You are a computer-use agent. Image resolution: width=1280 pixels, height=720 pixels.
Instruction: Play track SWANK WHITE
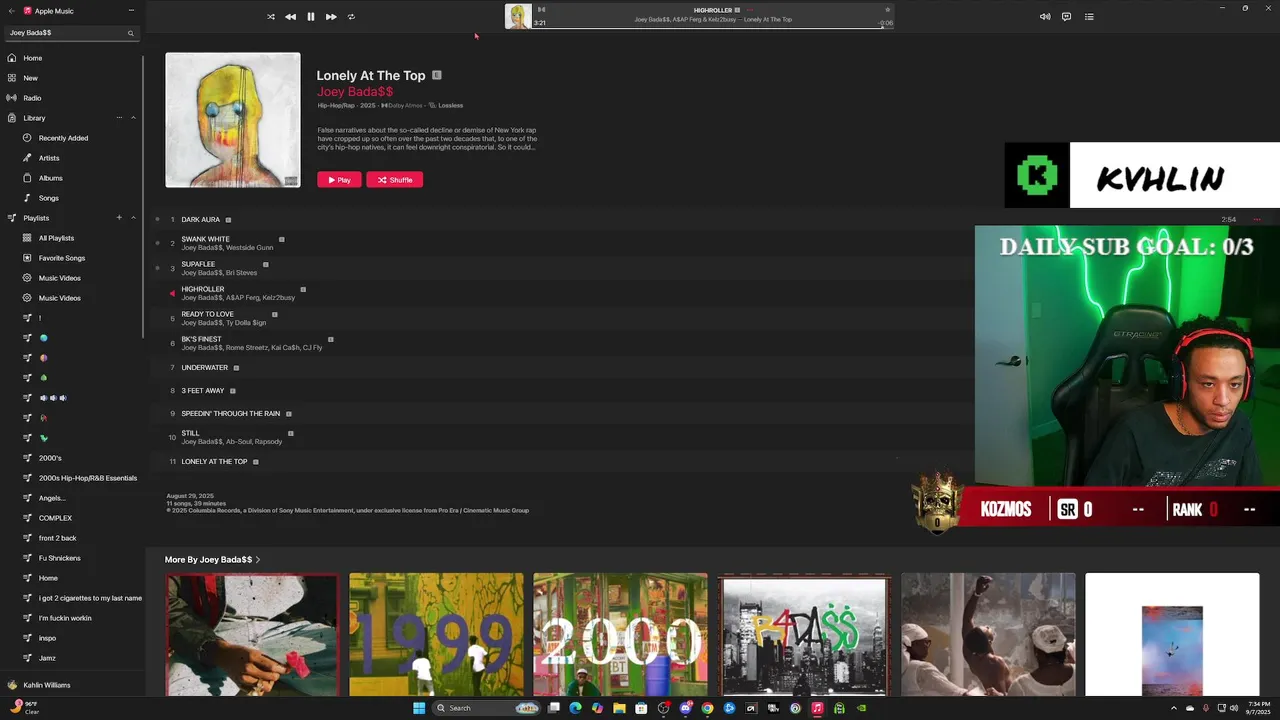pyautogui.click(x=205, y=239)
